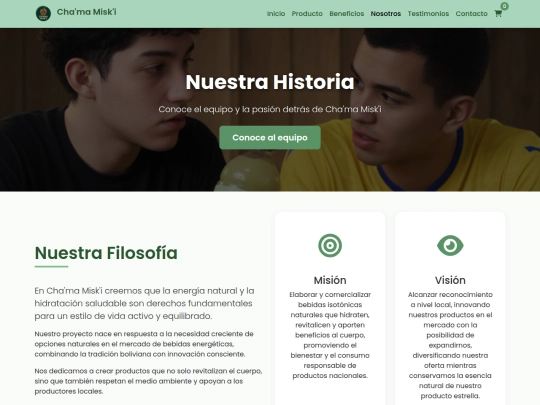This screenshot has height=405, width=540.
Task: Open the Producto menu item
Action: click(x=307, y=14)
